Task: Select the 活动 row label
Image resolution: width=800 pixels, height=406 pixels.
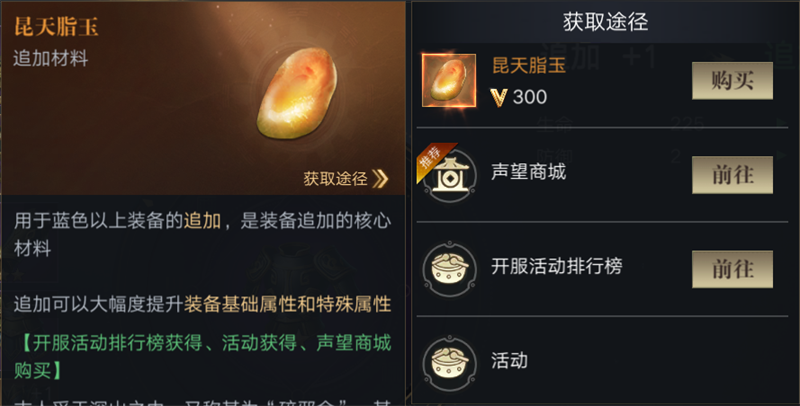Action: pyautogui.click(x=509, y=360)
